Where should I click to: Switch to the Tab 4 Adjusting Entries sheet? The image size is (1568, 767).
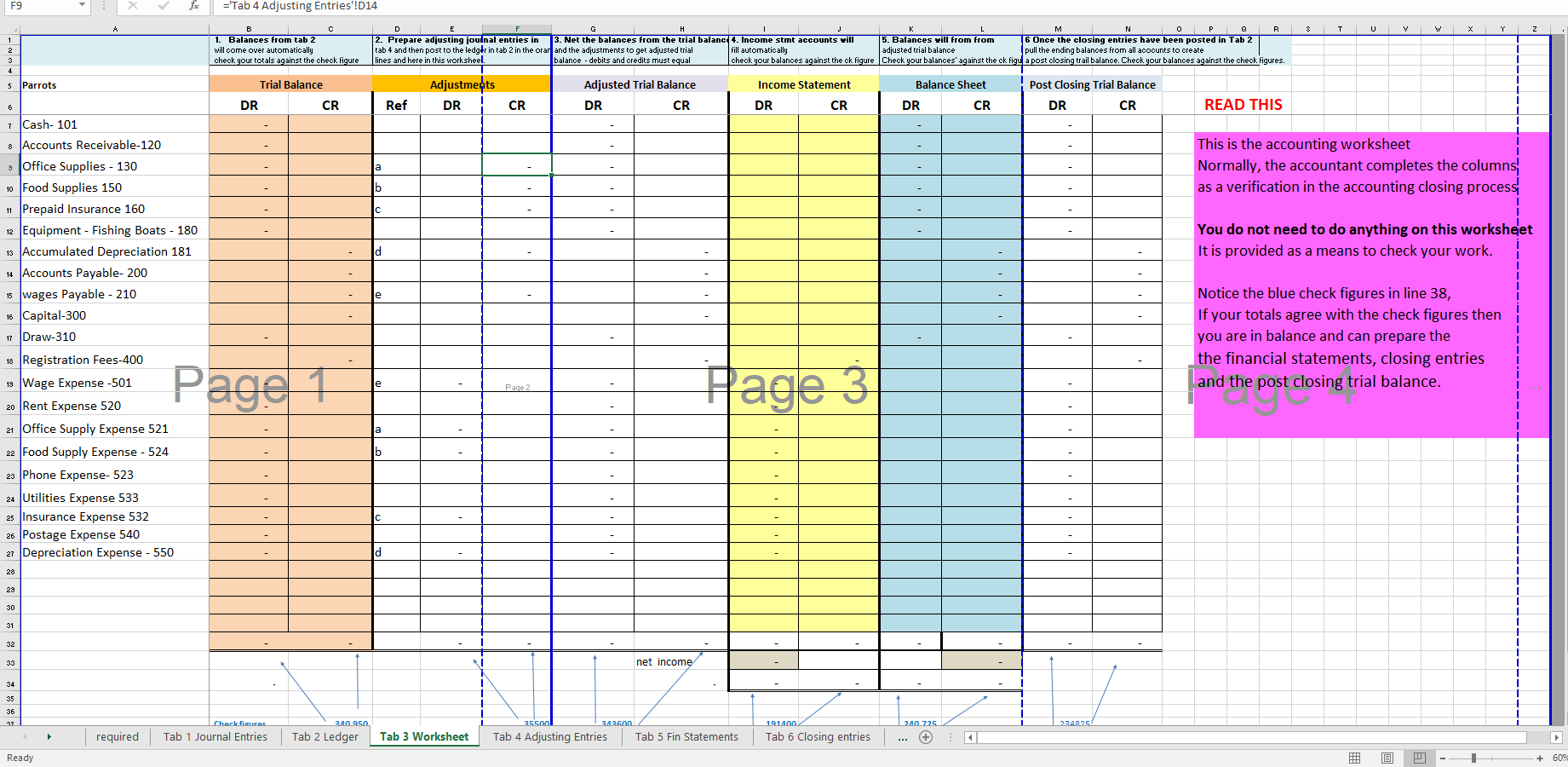550,737
